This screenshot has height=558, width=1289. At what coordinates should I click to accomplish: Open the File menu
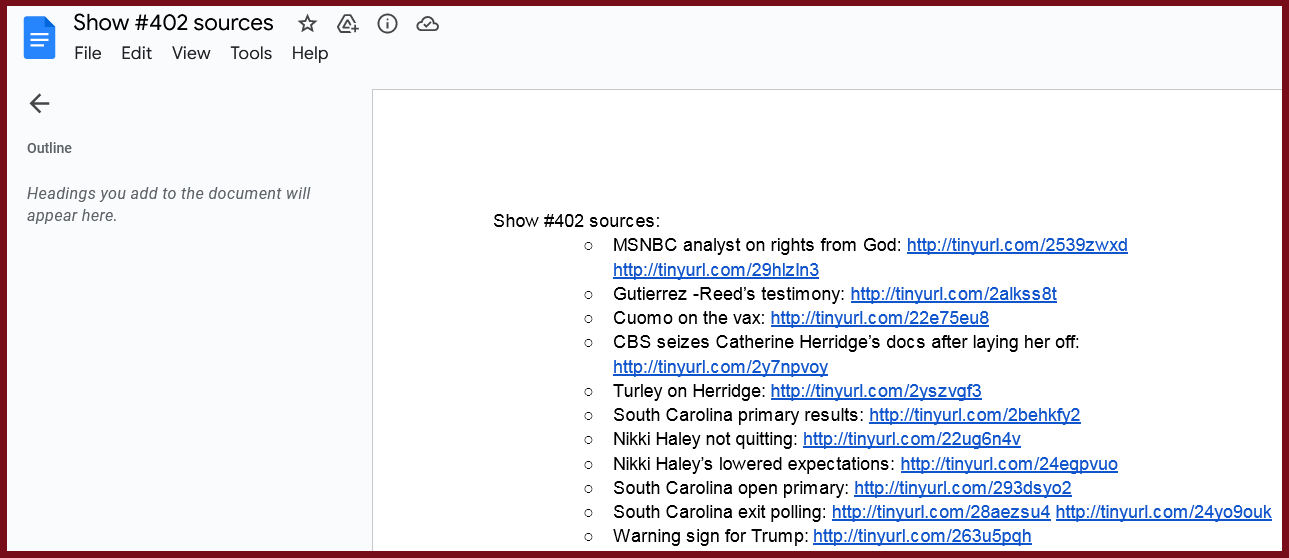[x=88, y=53]
